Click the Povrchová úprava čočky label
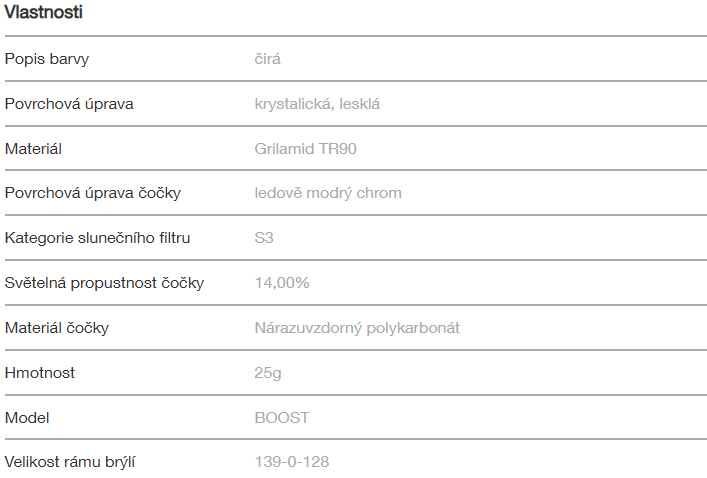707x478 pixels. [x=93, y=193]
